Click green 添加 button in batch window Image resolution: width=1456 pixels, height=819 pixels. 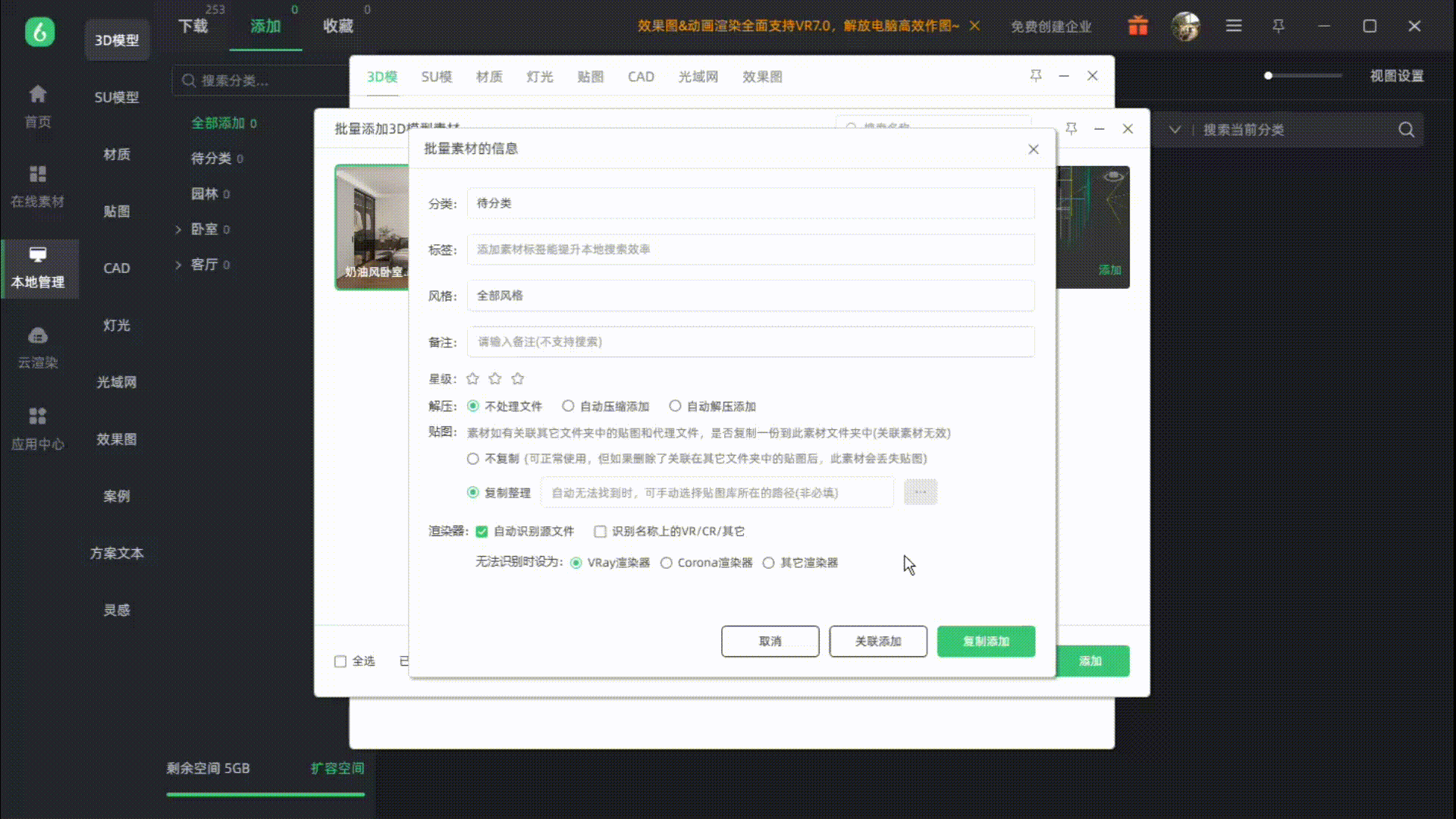coord(1092,661)
